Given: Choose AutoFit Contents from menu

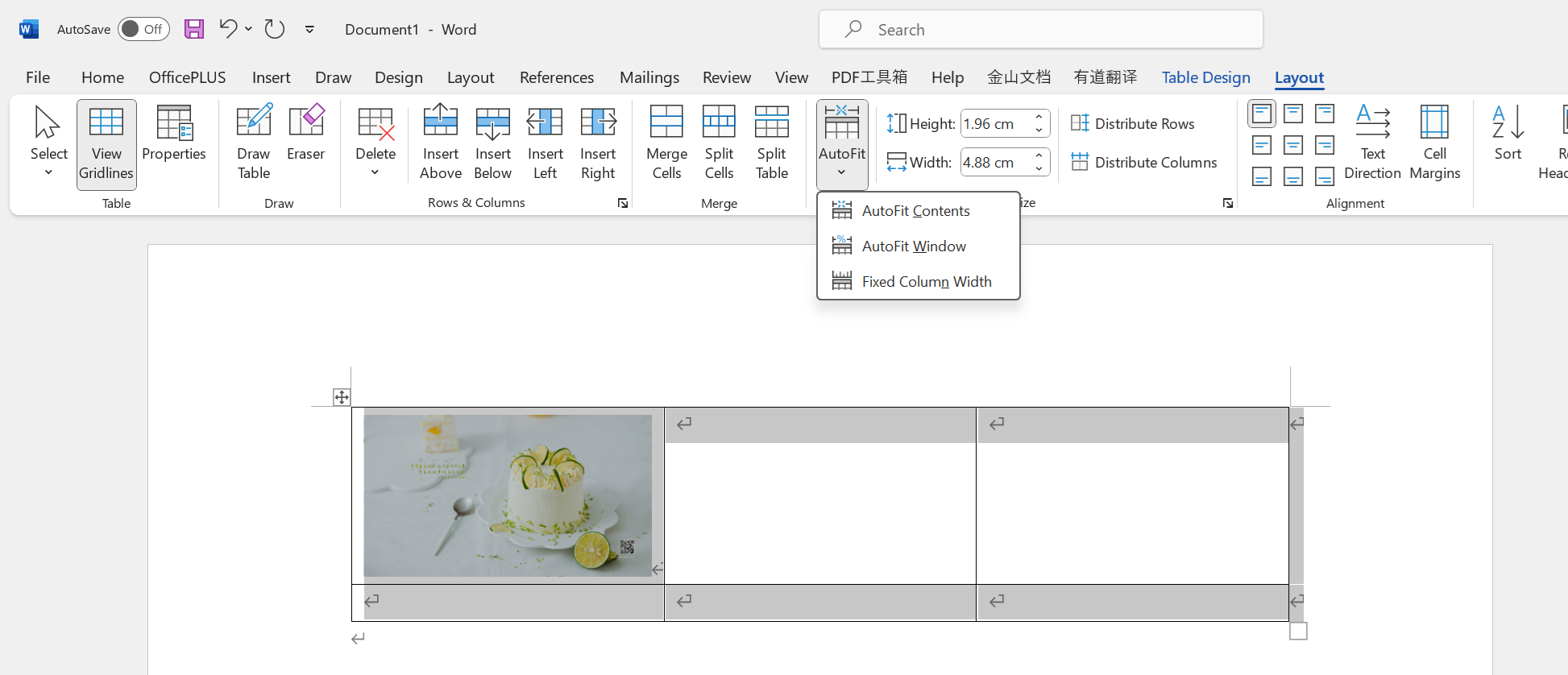Looking at the screenshot, I should (x=915, y=211).
